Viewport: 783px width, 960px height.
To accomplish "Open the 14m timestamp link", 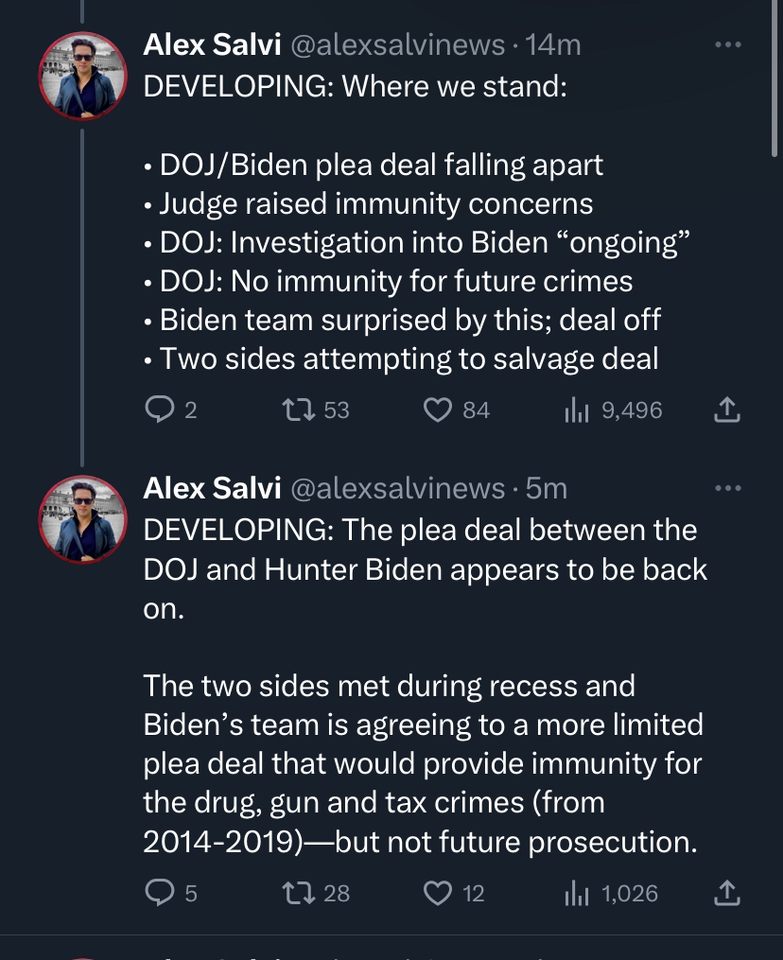I will tap(553, 45).
